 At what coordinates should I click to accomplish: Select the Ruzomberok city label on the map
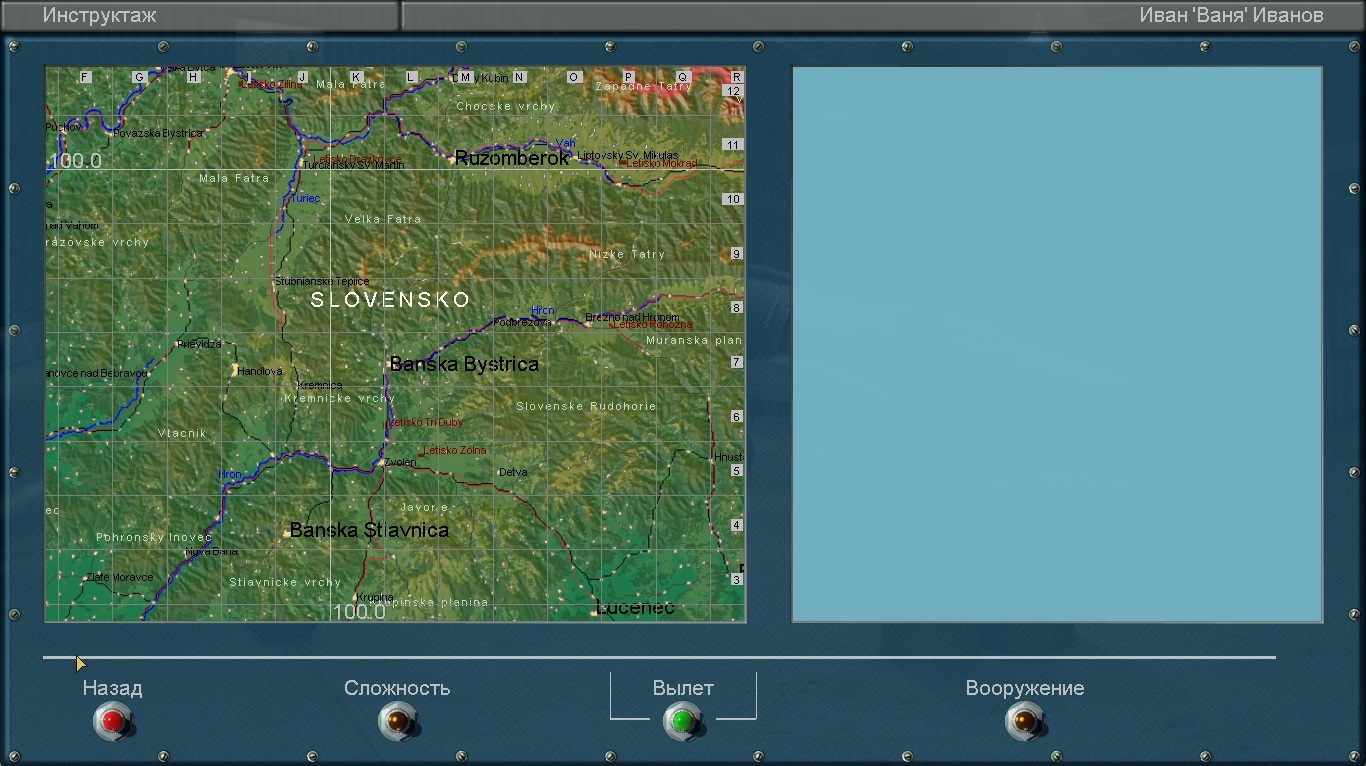[512, 158]
